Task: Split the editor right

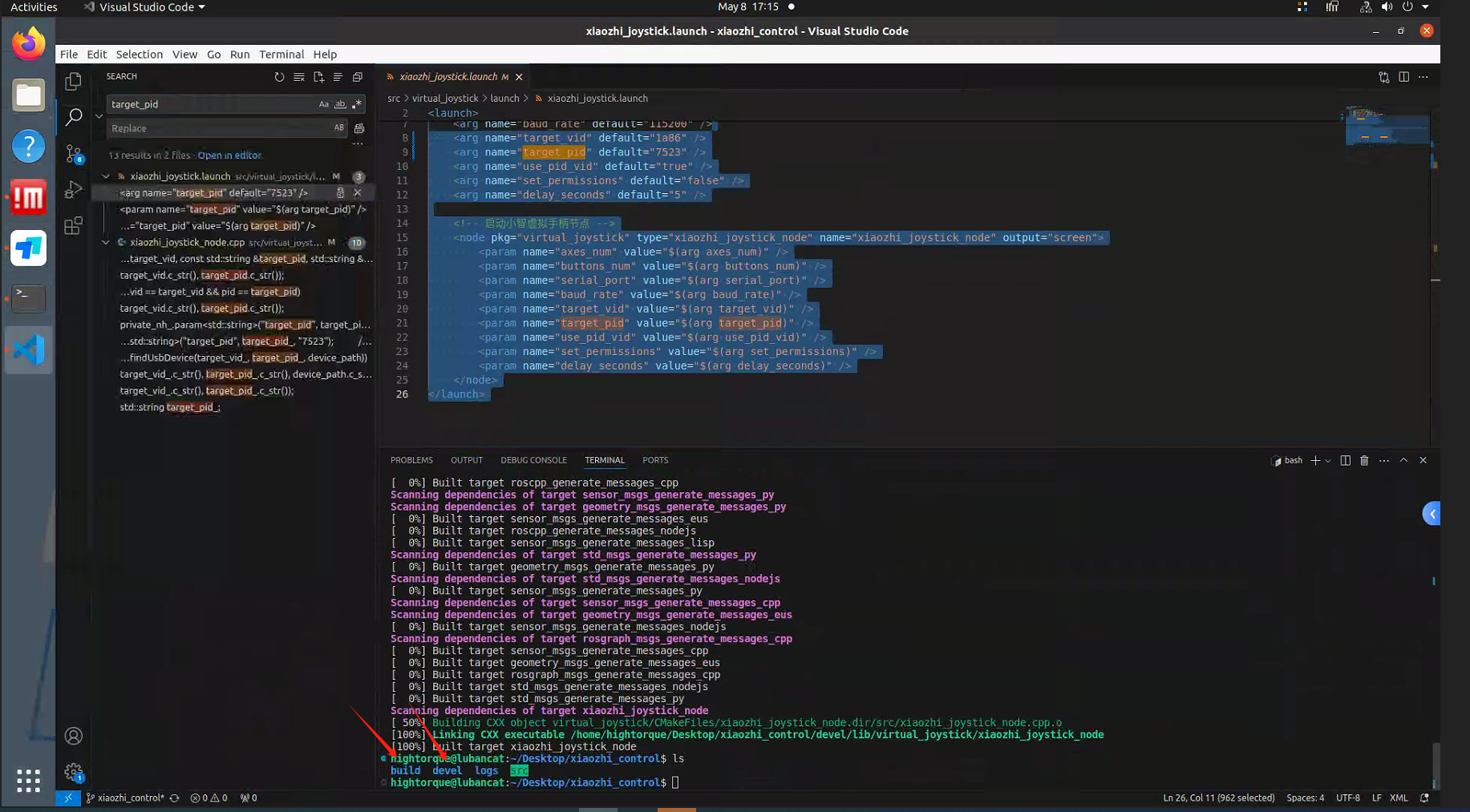Action: 1403,77
